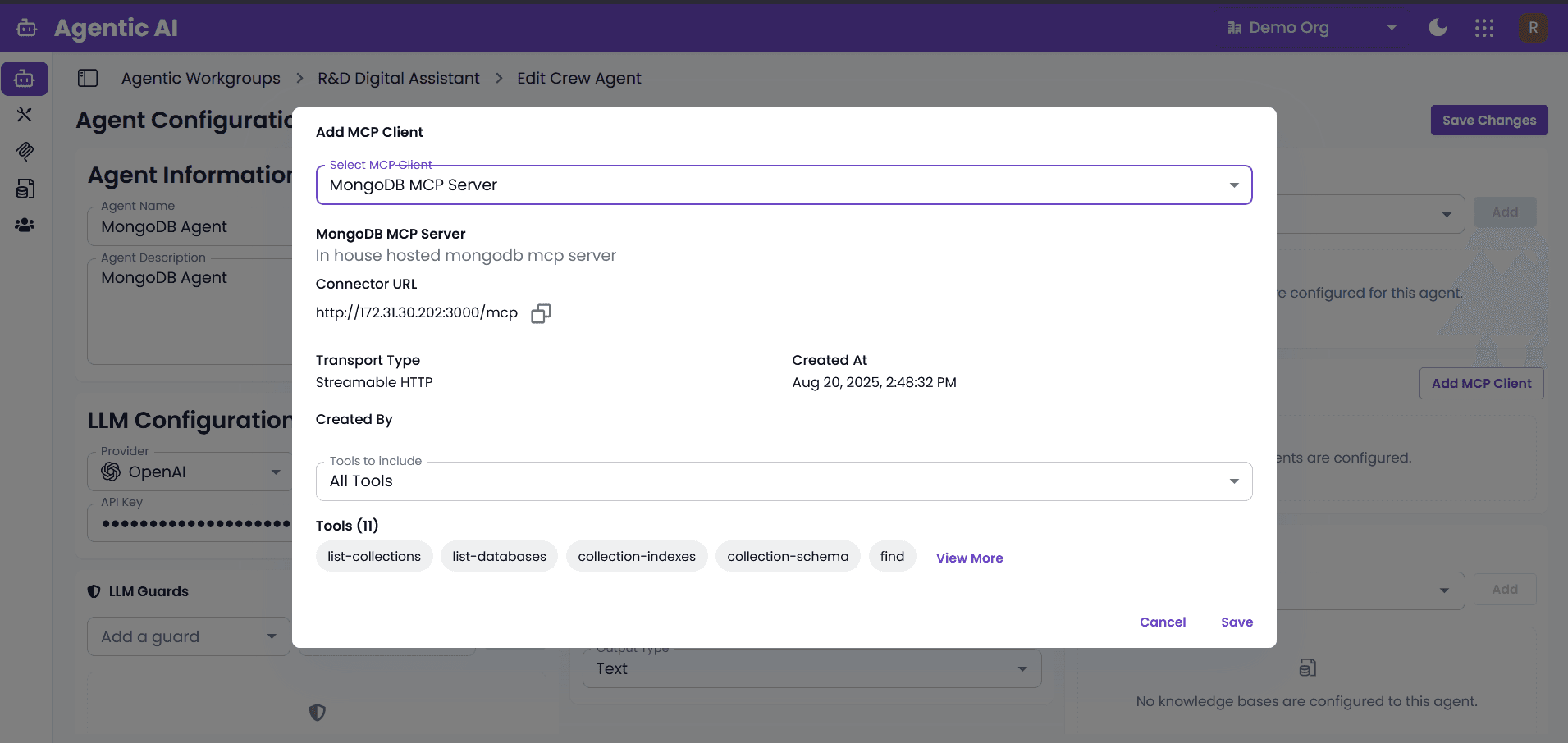Image resolution: width=1568 pixels, height=743 pixels.
Task: Select the teams people icon in sidebar
Action: pos(25,226)
